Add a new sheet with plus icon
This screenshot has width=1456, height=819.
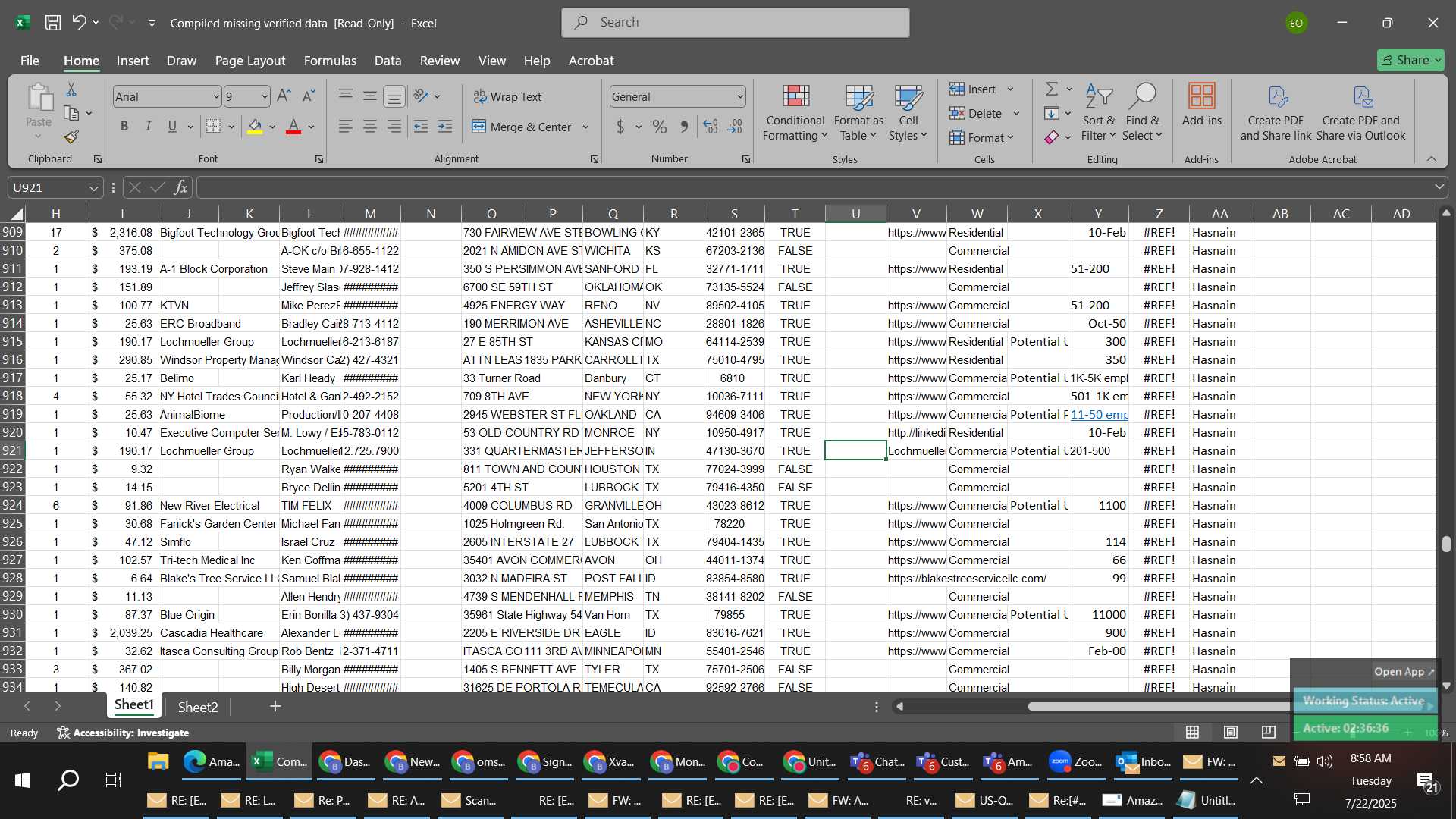[275, 706]
